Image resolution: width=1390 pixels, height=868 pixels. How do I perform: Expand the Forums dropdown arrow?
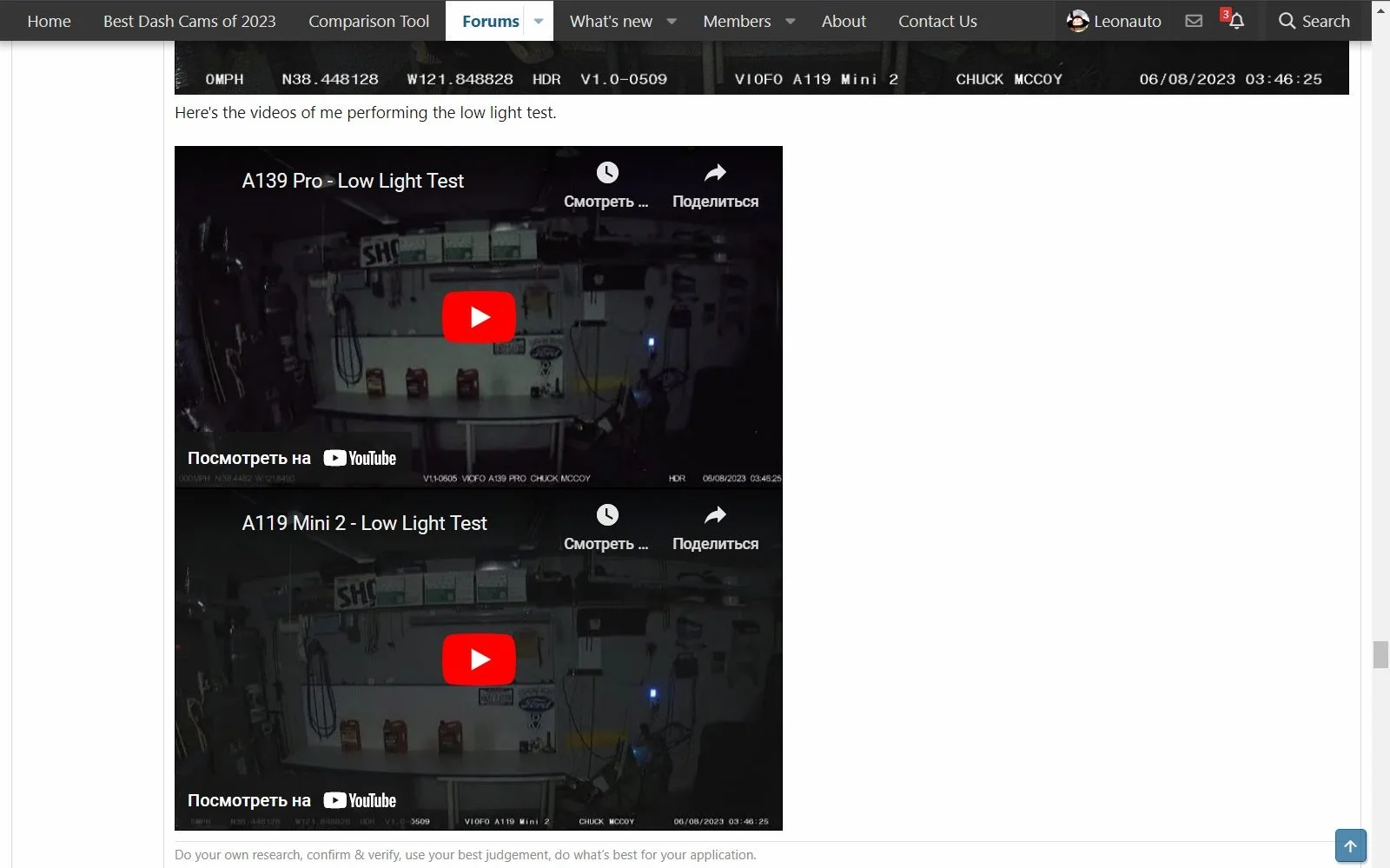point(539,21)
